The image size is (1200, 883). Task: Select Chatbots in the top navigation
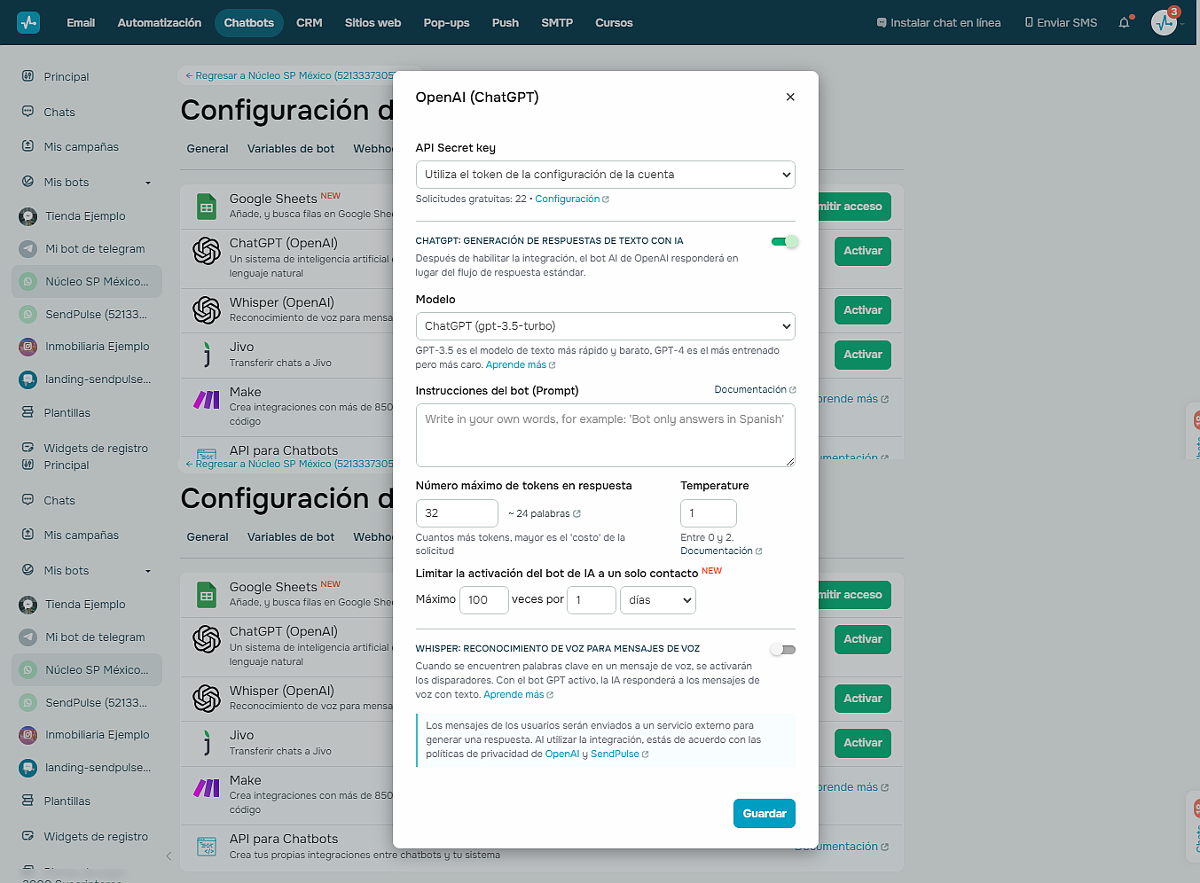[x=249, y=22]
